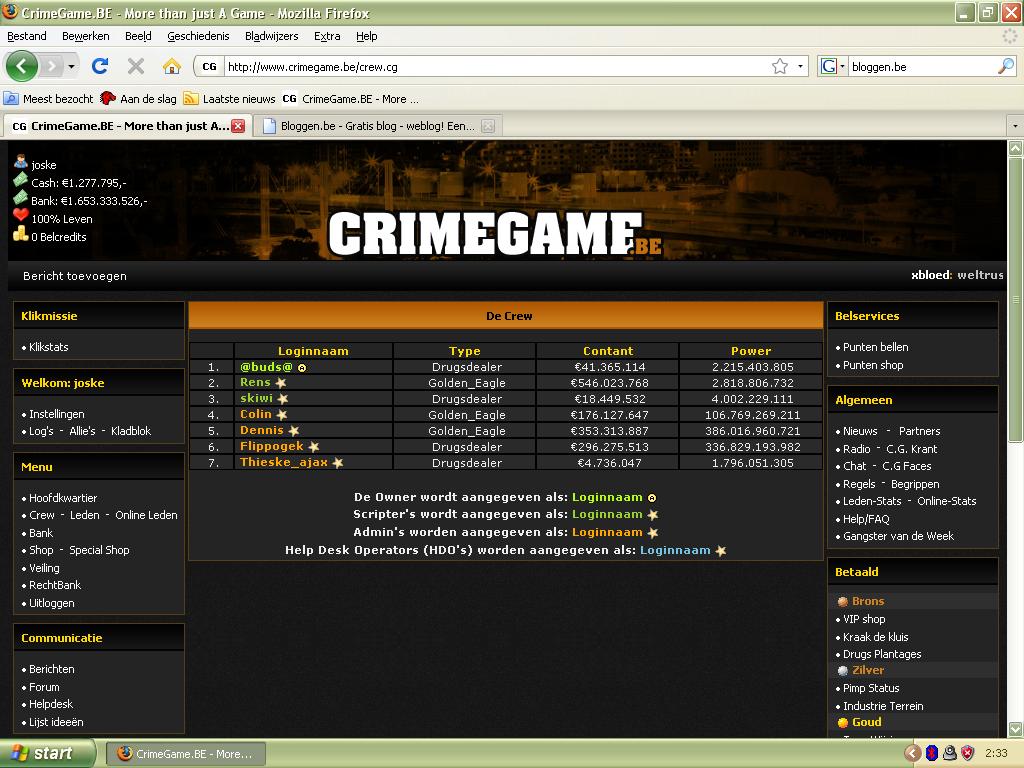
Task: Click the stop loading X icon
Action: coord(136,66)
